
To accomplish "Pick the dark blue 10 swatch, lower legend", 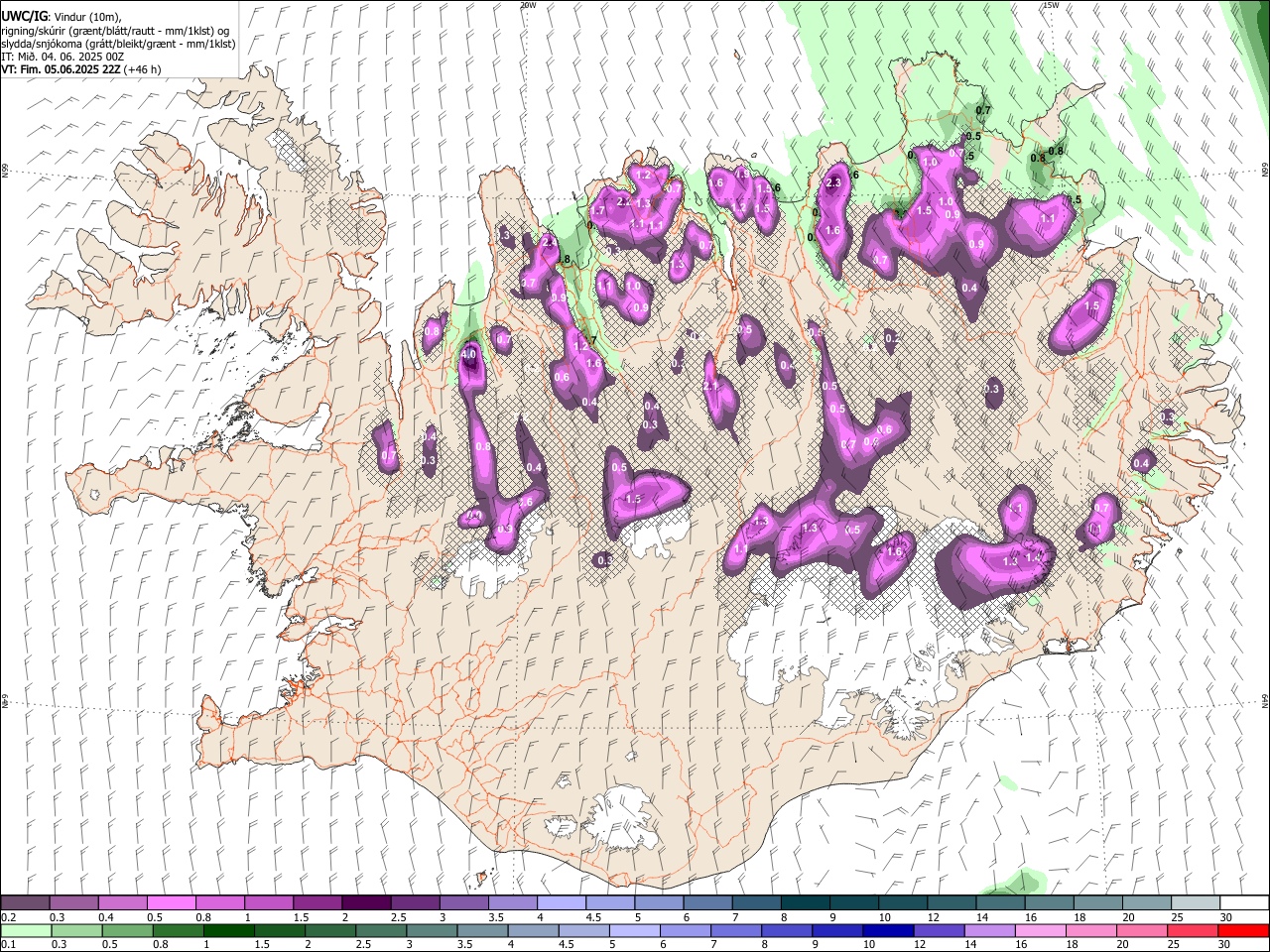I will tap(887, 930).
